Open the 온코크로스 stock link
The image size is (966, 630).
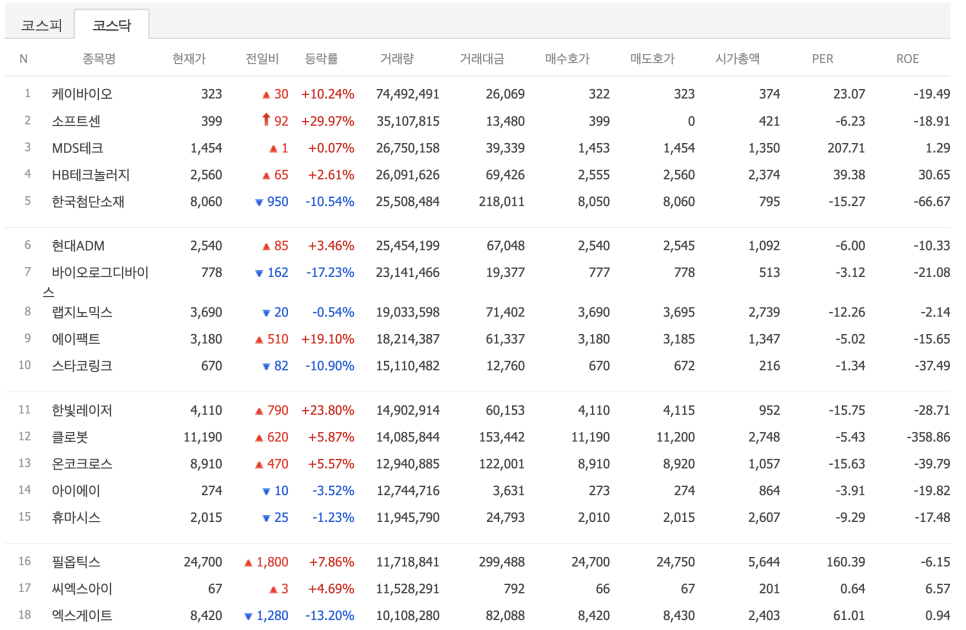coord(82,464)
